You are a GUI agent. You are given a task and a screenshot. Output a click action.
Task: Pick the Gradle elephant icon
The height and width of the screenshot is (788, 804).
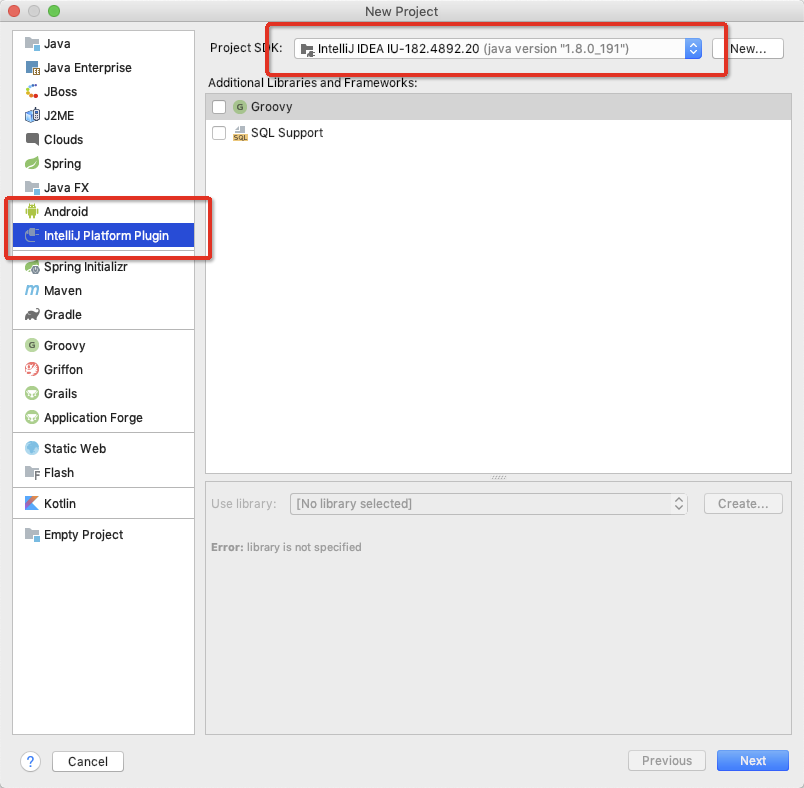pos(32,314)
